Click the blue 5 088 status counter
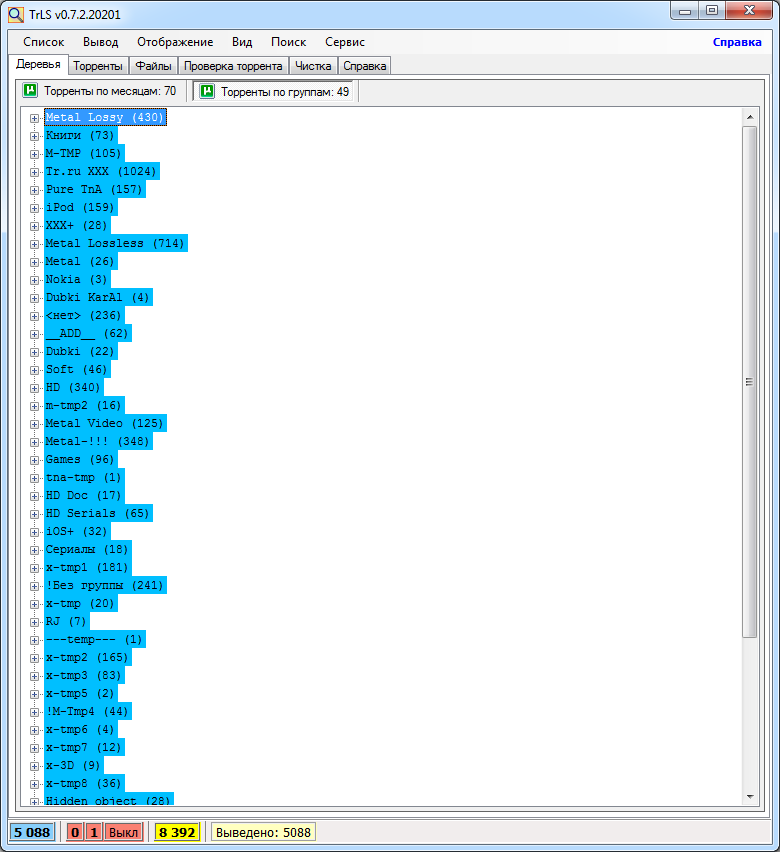The image size is (780, 852). click(32, 832)
